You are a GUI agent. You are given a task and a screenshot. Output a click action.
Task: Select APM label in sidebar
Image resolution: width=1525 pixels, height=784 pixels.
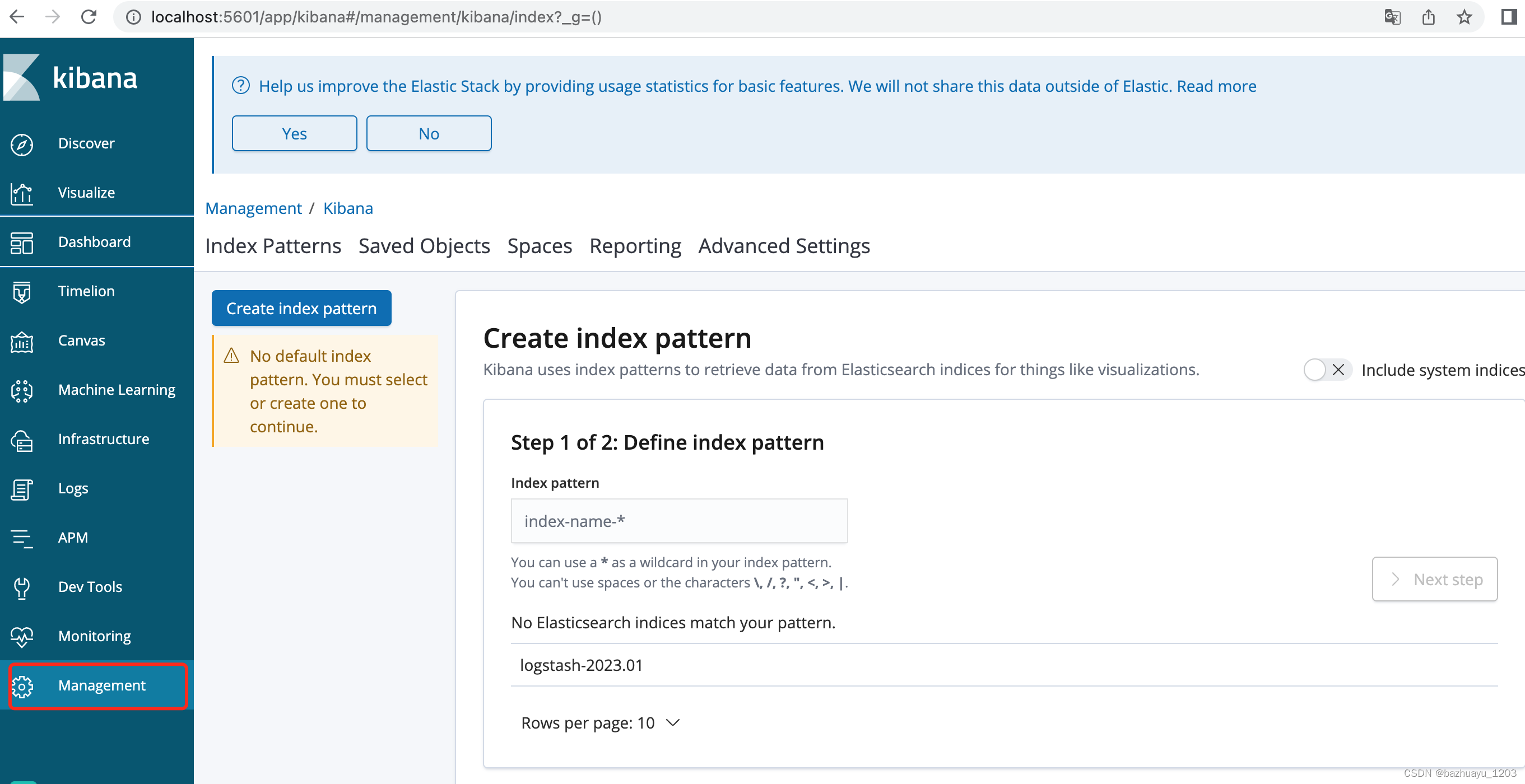click(73, 537)
